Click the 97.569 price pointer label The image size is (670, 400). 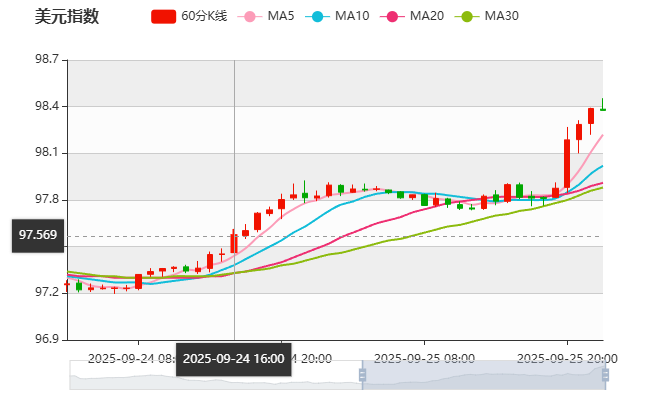(x=38, y=235)
